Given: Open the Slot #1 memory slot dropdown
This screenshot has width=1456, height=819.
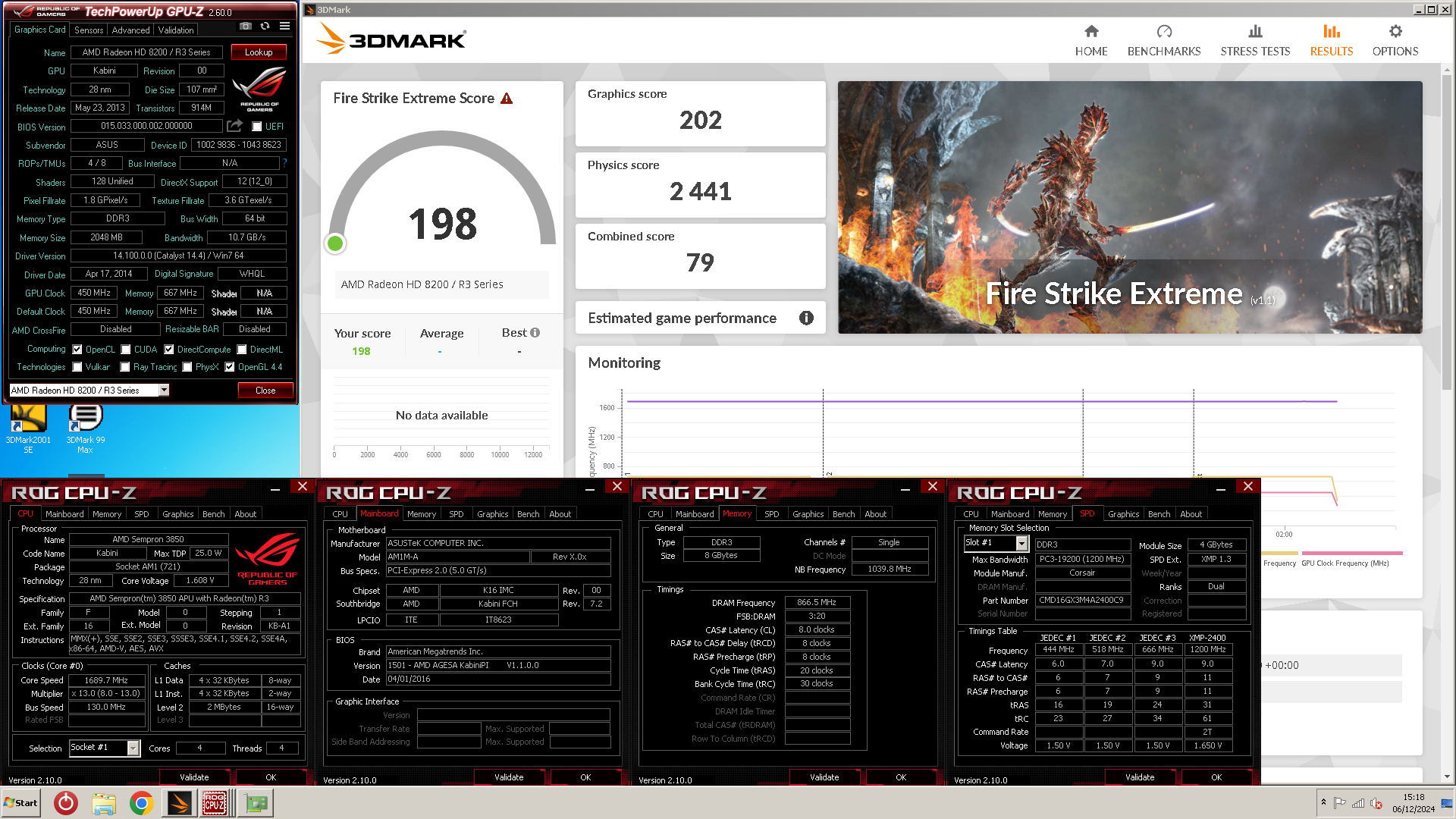Looking at the screenshot, I should coord(1022,543).
